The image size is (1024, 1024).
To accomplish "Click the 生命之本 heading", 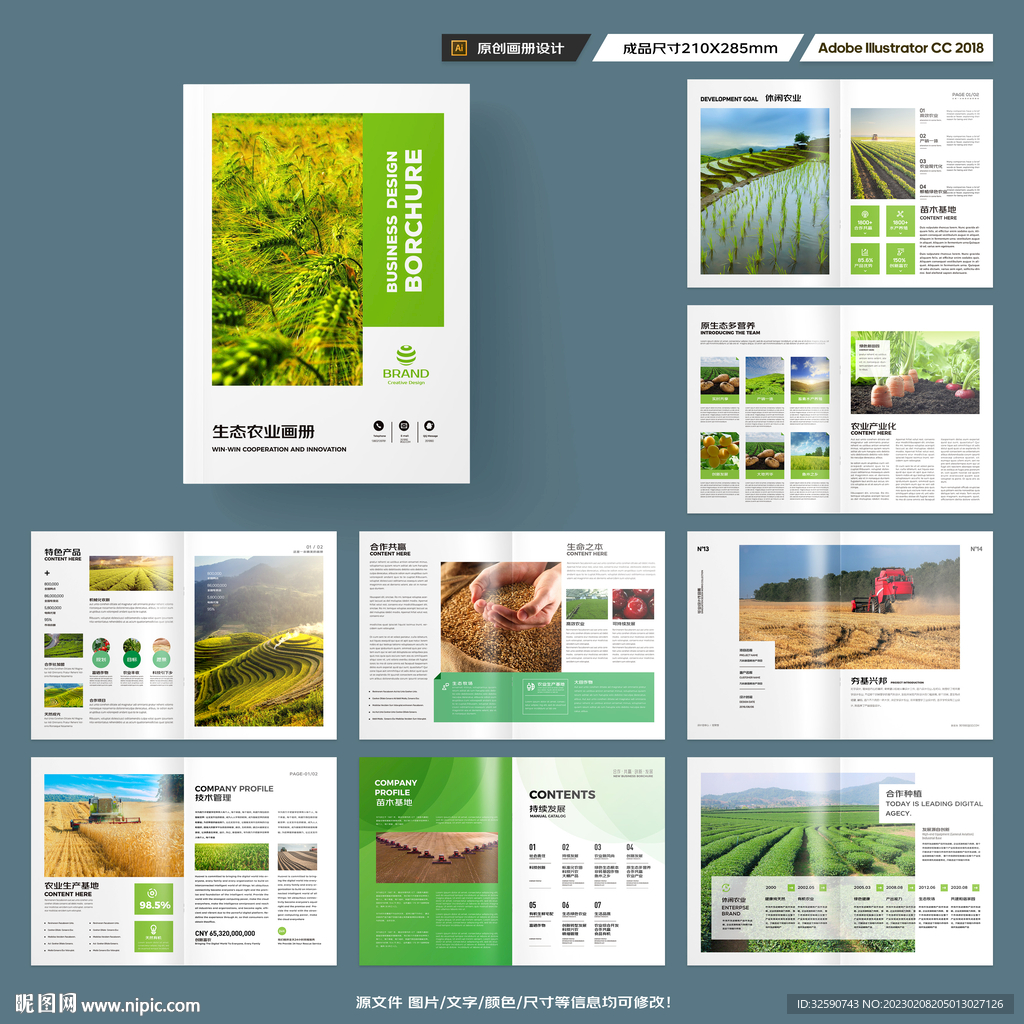I will (584, 547).
